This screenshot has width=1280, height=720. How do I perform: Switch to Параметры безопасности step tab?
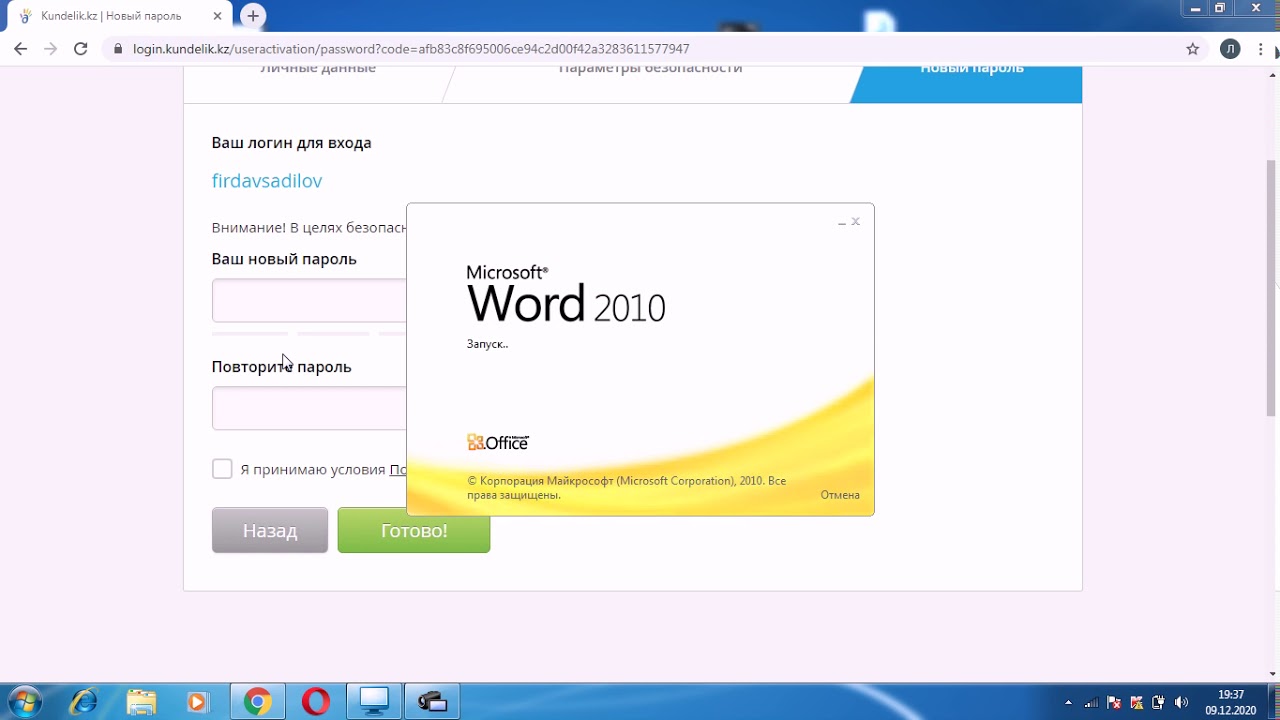[650, 70]
